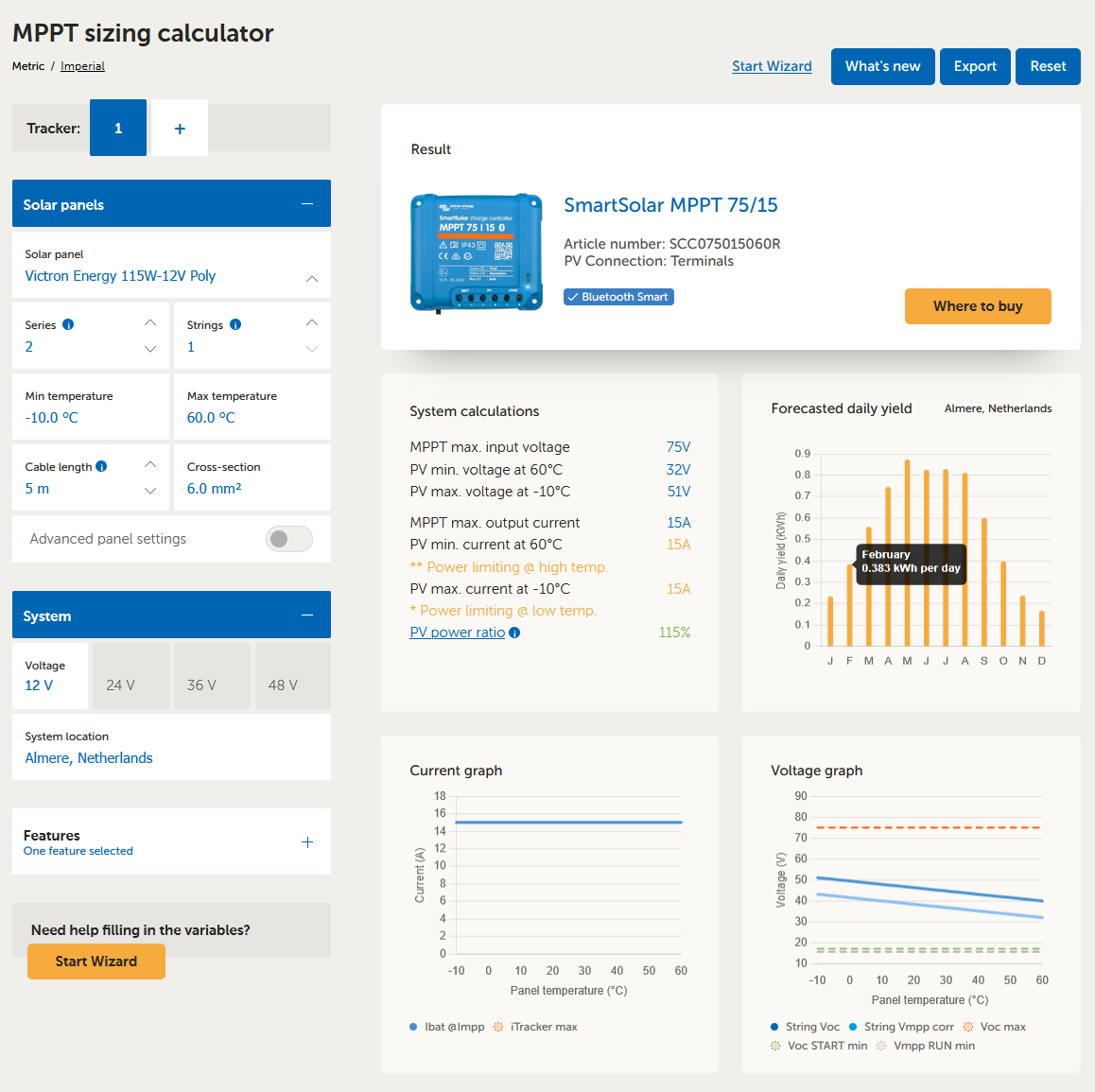Click Article number SCC075015060R text
1095x1092 pixels.
pos(671,244)
